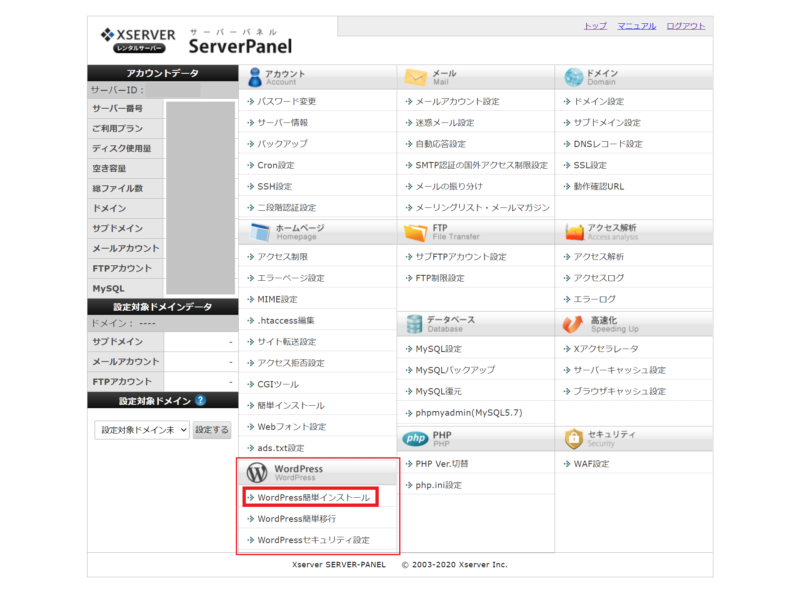This screenshot has width=800, height=596.
Task: Open .htaccess編集
Action: point(286,320)
